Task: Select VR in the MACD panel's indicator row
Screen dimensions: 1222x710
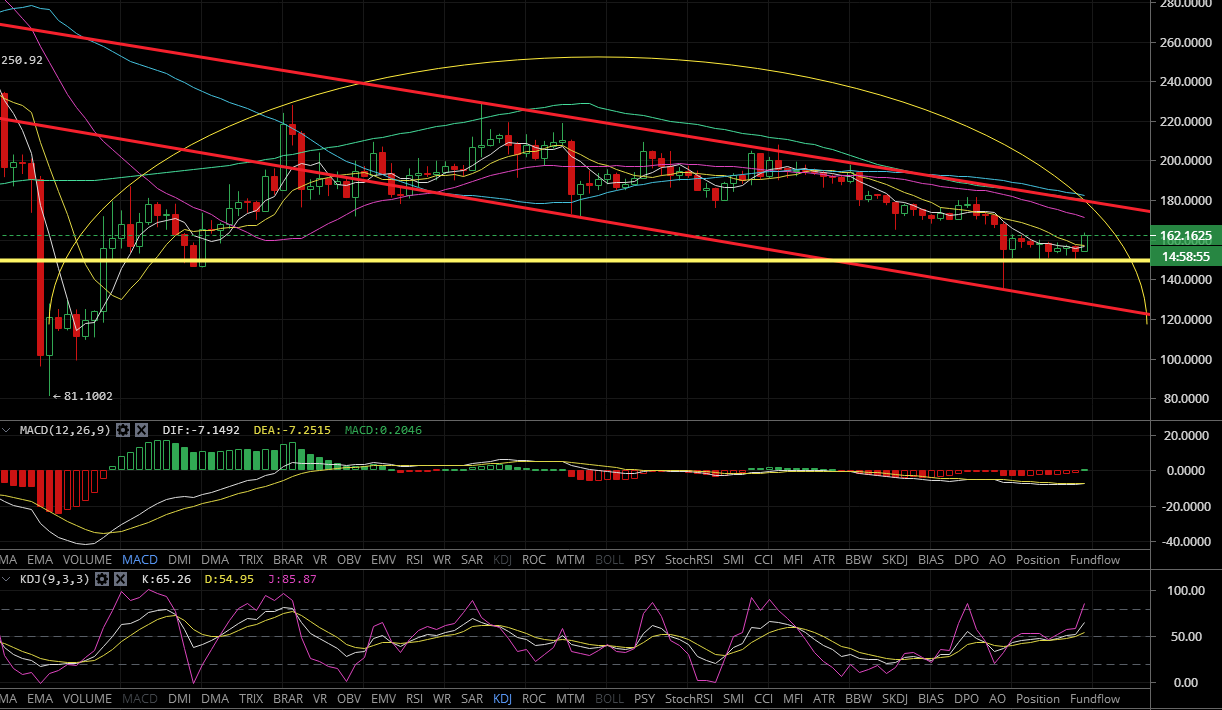Action: [x=321, y=560]
